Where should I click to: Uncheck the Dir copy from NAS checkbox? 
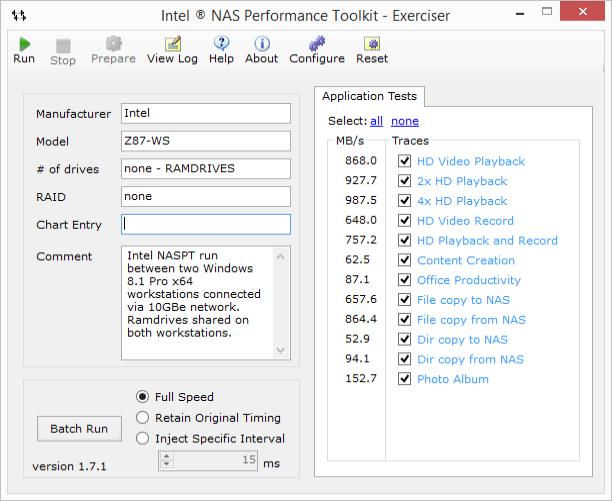[404, 359]
